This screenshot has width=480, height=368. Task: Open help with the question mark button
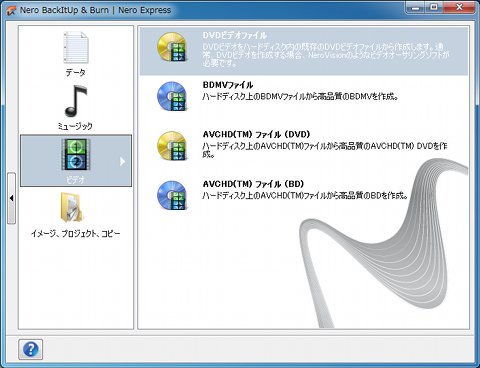[30, 349]
